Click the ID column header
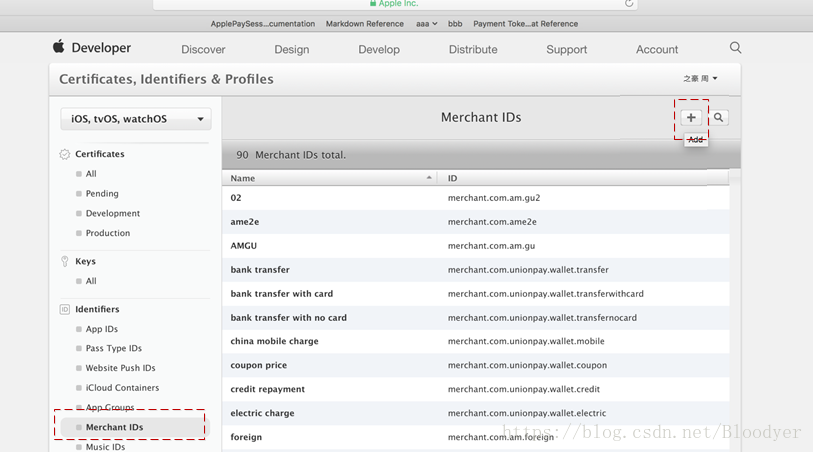 click(453, 178)
